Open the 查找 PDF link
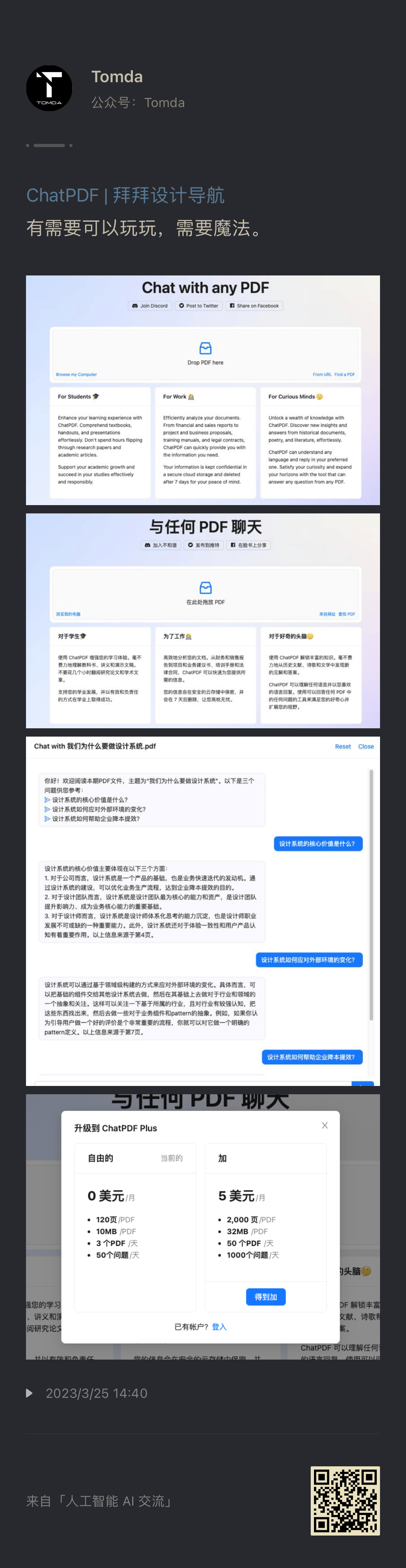Screen dimensions: 406x1568 coord(346,614)
